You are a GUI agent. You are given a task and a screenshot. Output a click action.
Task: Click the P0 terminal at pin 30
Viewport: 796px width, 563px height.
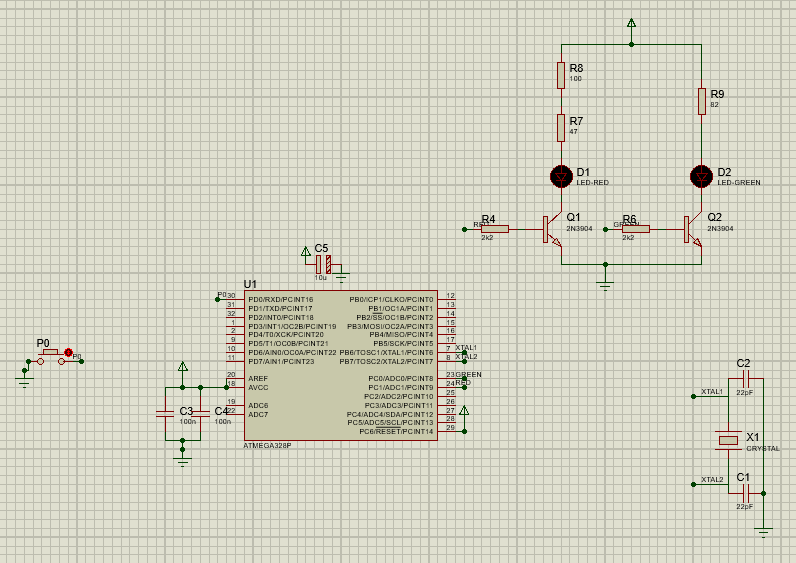(217, 300)
